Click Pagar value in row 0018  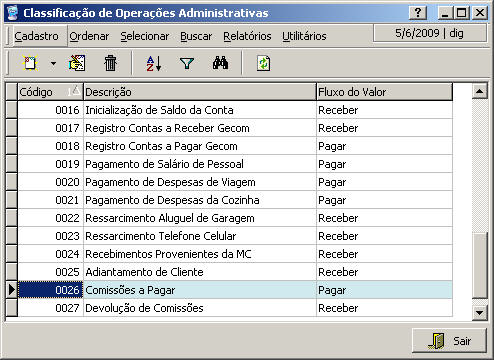tap(384, 146)
